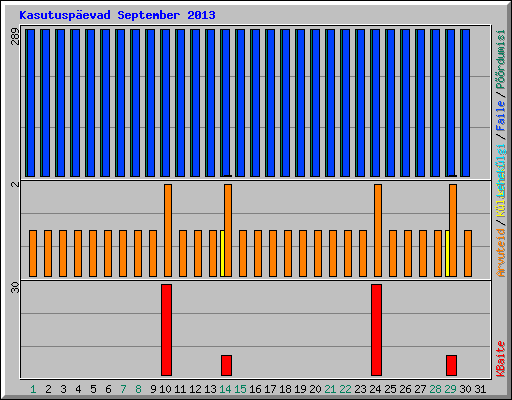This screenshot has height=400, width=512.
Task: Click the yellow visits bar at day 29
Action: (447, 253)
